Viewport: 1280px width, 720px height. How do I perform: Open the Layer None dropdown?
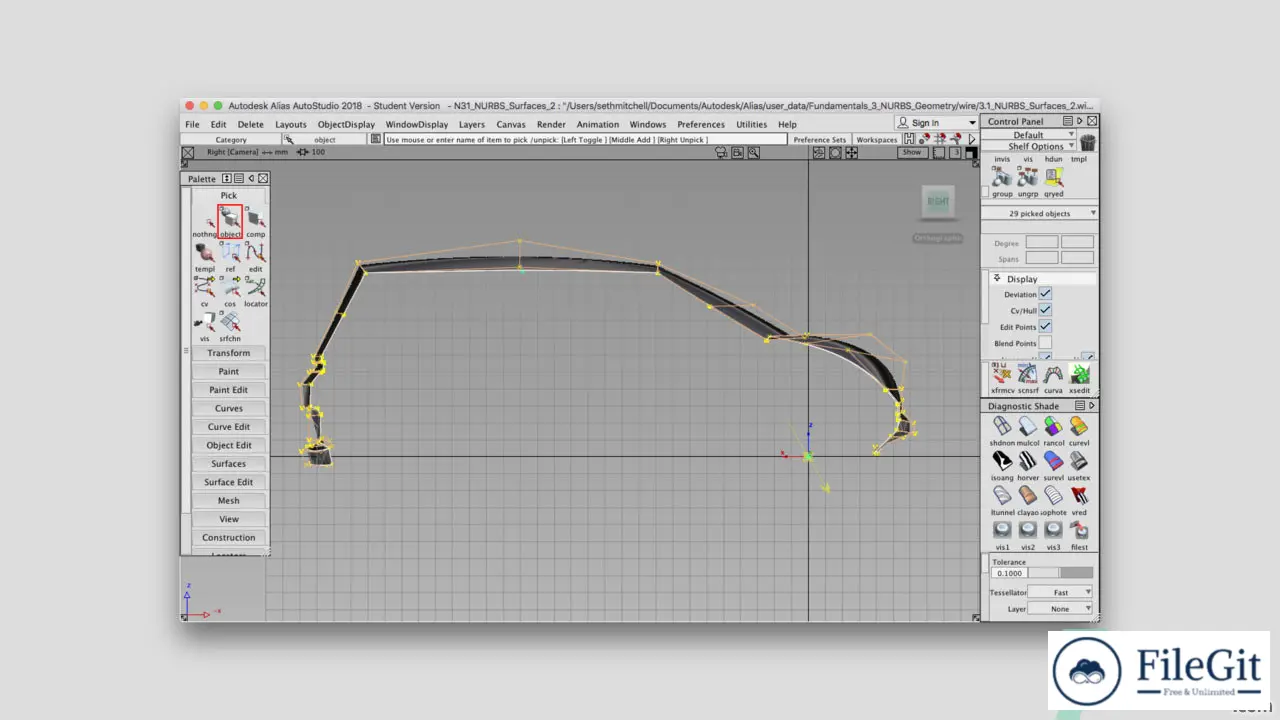coord(1061,608)
